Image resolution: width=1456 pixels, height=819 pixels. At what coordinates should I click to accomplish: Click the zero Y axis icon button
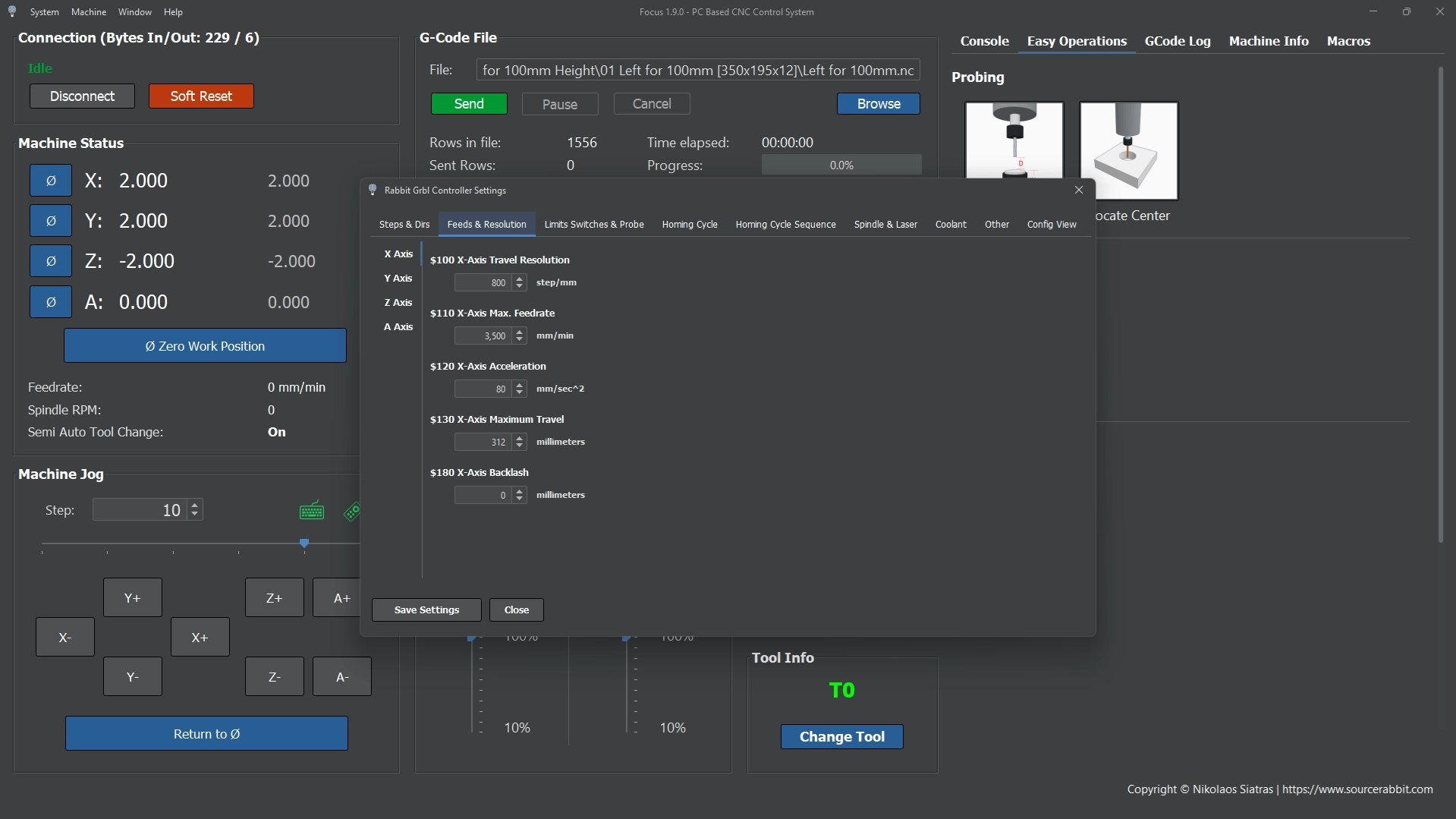(51, 221)
